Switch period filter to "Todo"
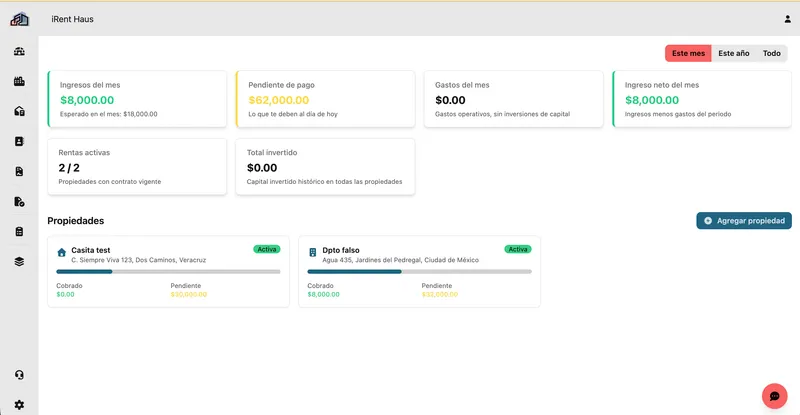Image resolution: width=800 pixels, height=415 pixels. click(771, 53)
